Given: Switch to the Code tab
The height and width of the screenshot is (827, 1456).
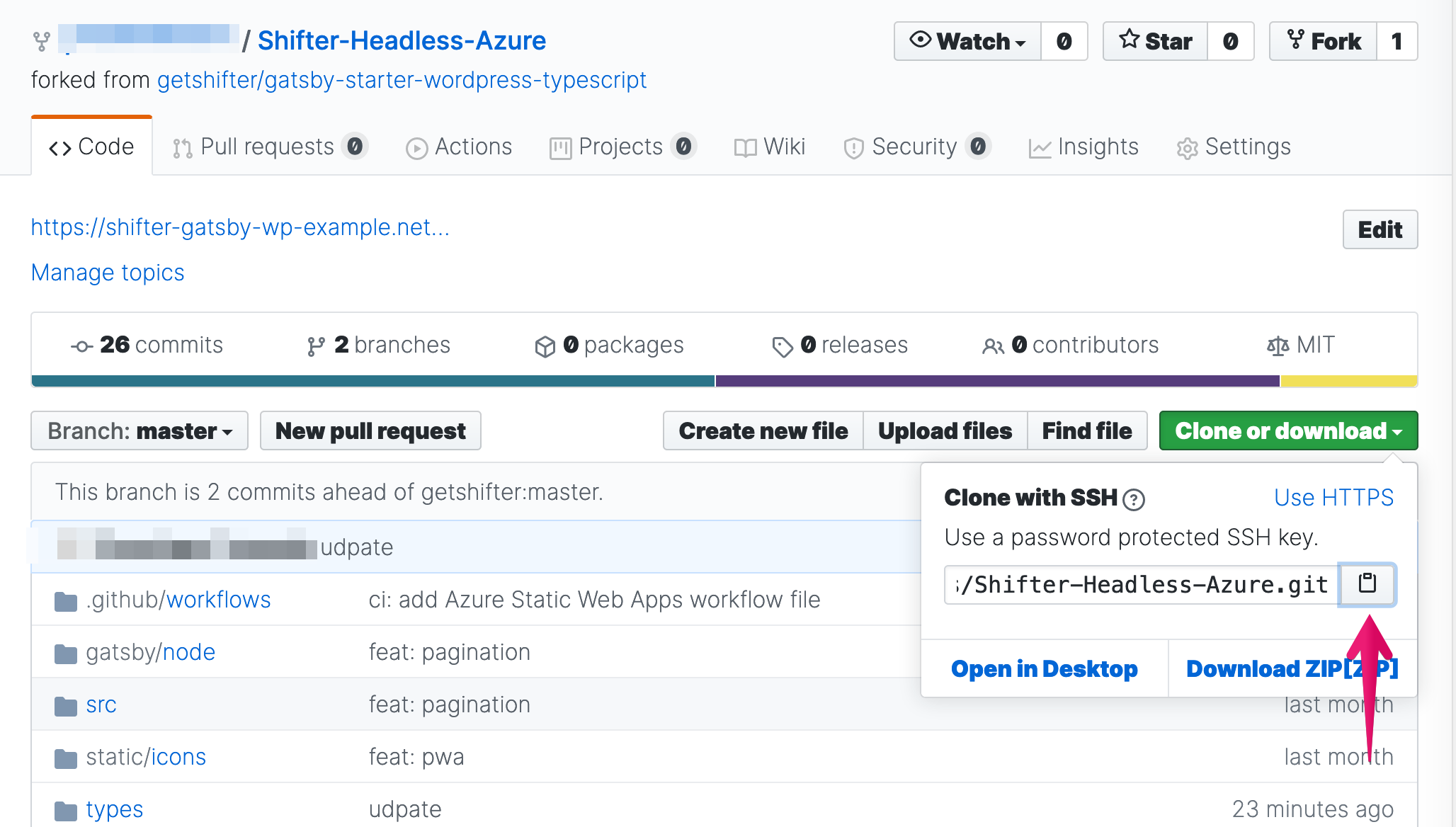Looking at the screenshot, I should [x=91, y=147].
